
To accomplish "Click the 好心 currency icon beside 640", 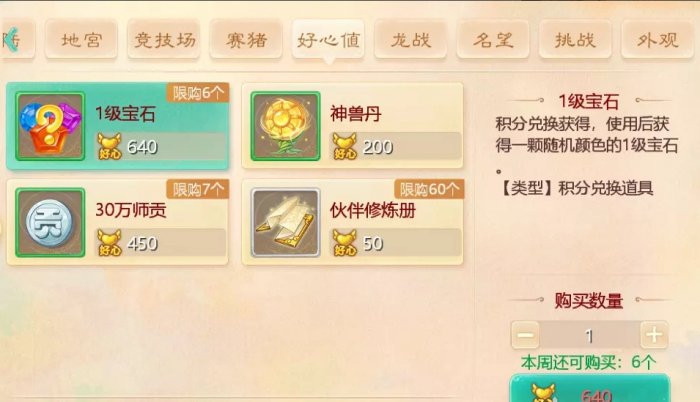I will pos(109,147).
